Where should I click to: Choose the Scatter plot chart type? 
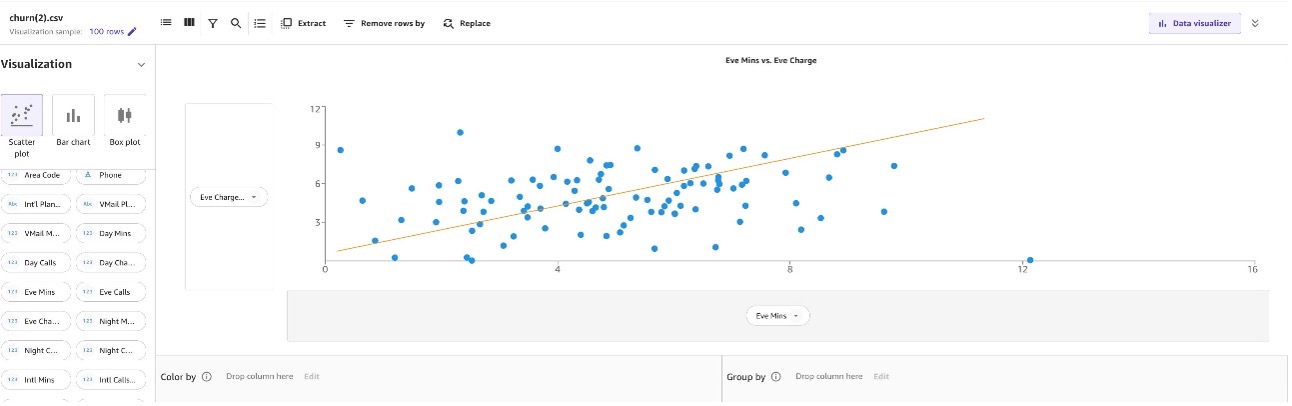tap(22, 128)
